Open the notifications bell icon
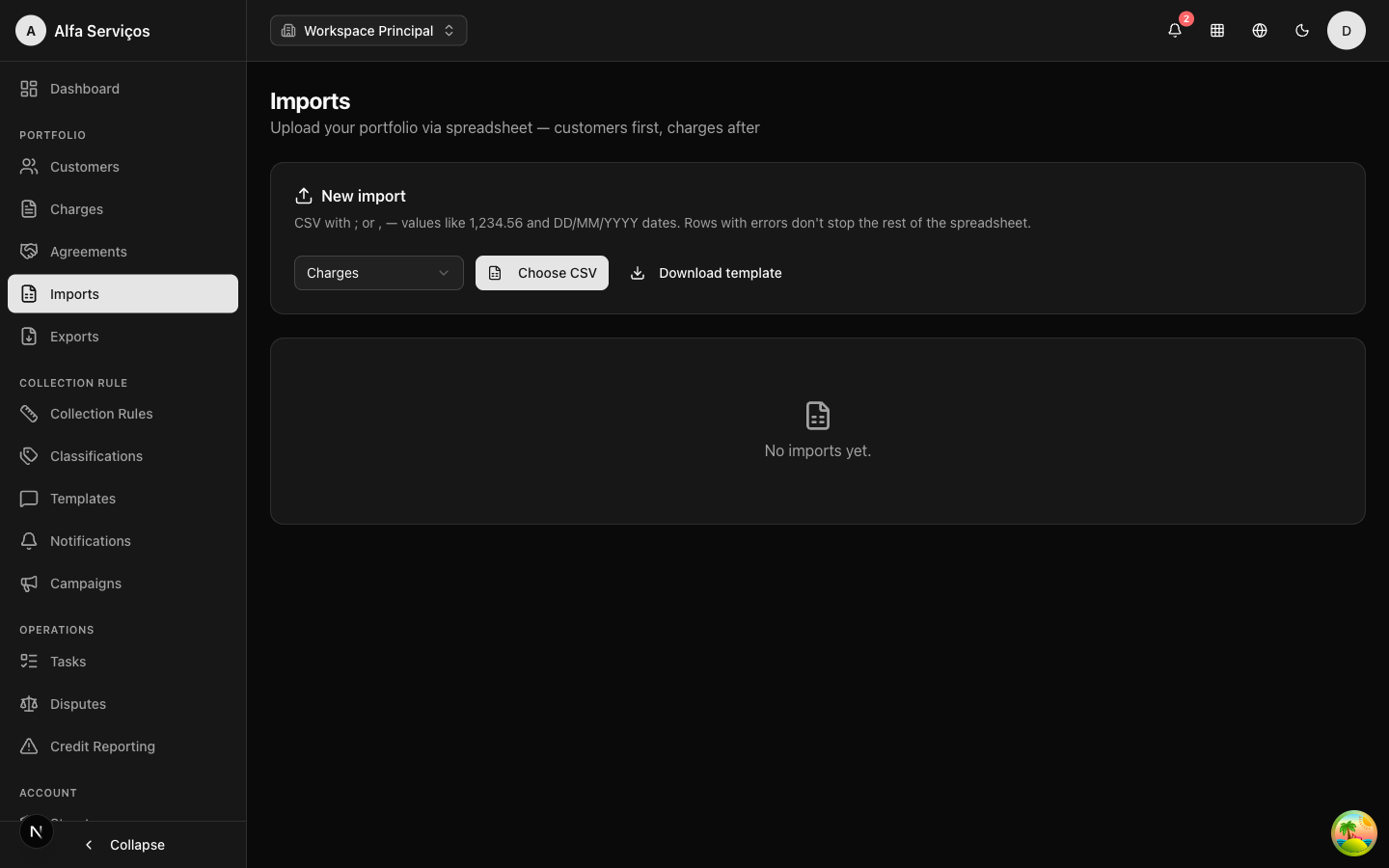 click(1174, 31)
